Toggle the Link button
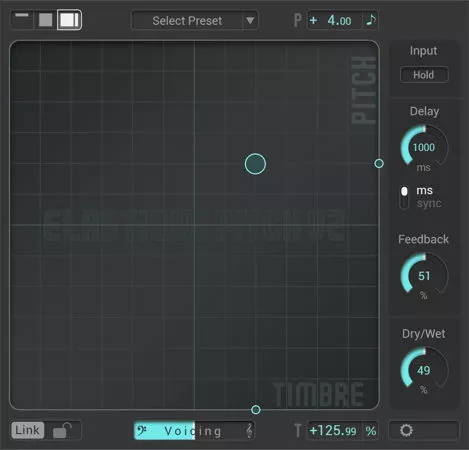The width and height of the screenshot is (469, 450). click(x=27, y=430)
